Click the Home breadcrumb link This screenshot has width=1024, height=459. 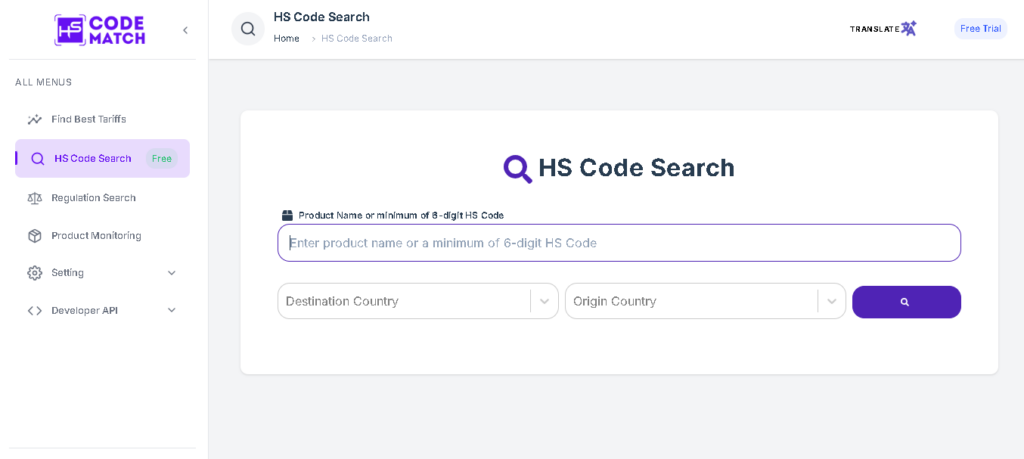tap(286, 38)
